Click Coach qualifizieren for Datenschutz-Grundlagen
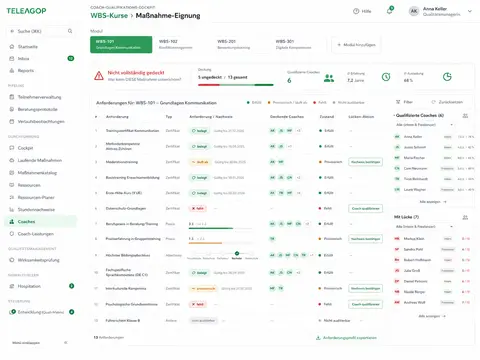 (x=365, y=208)
